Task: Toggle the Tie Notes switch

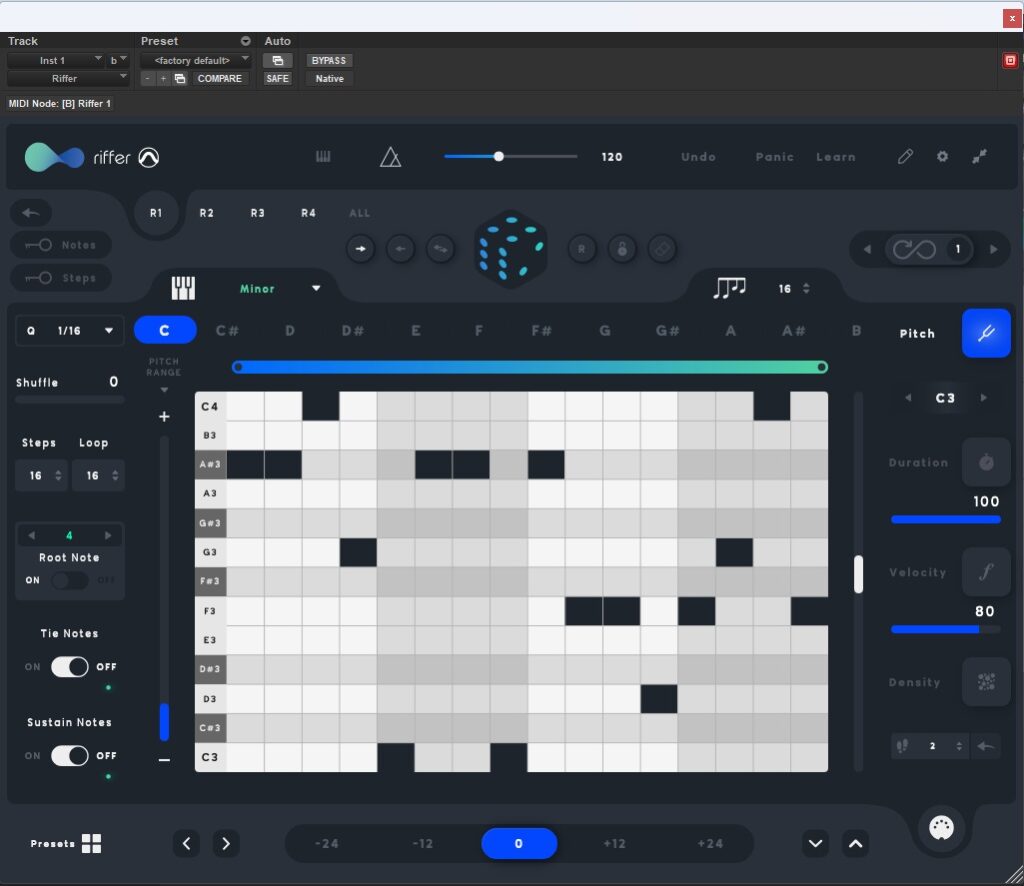Action: click(70, 667)
